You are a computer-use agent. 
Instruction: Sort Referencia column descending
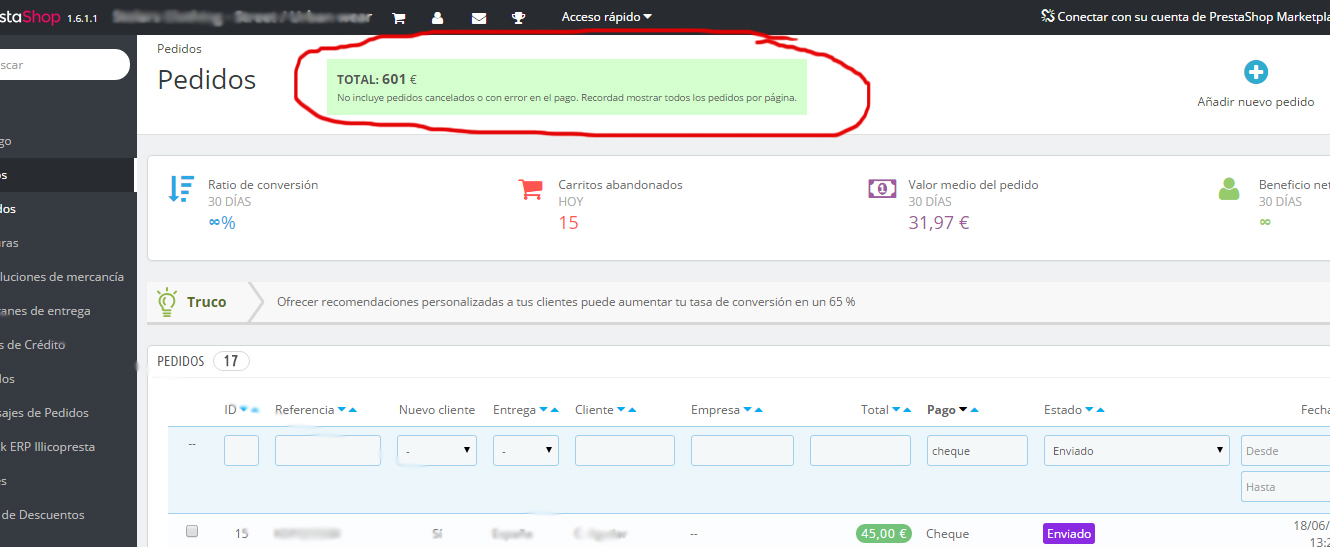[x=342, y=410]
